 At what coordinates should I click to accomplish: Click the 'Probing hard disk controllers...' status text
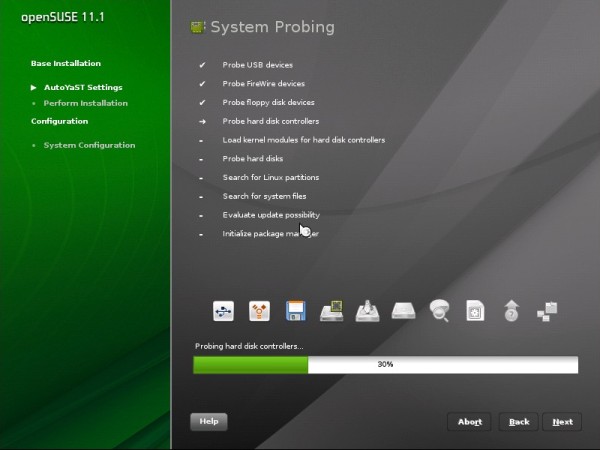[249, 346]
